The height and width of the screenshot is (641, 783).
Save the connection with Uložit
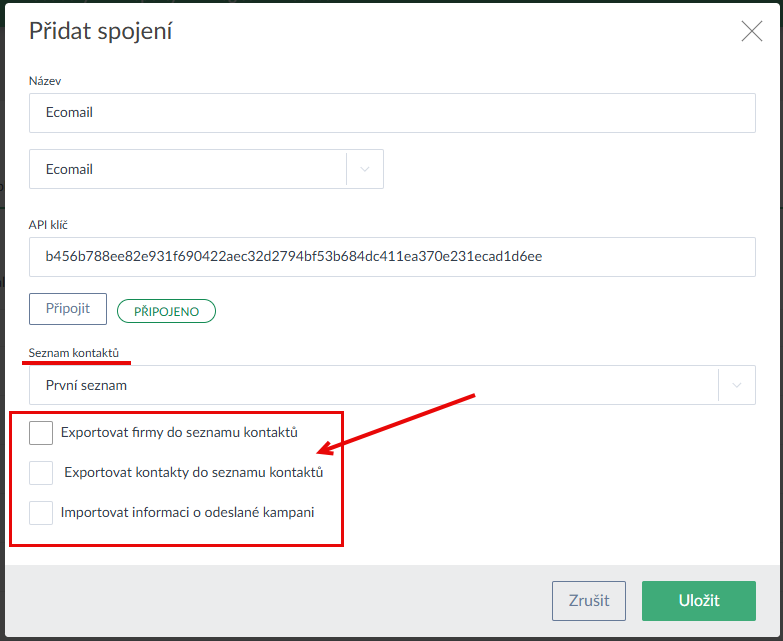pos(699,601)
